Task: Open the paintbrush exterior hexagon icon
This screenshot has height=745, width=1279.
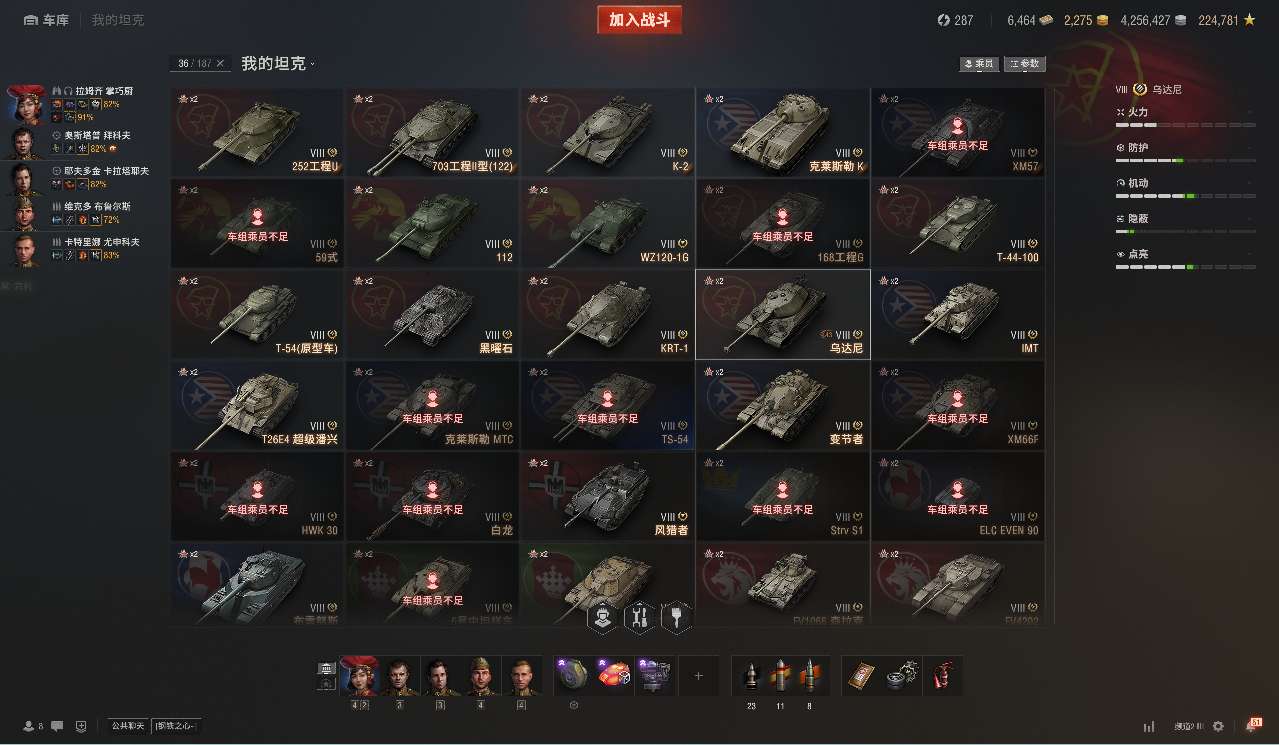Action: coord(676,618)
